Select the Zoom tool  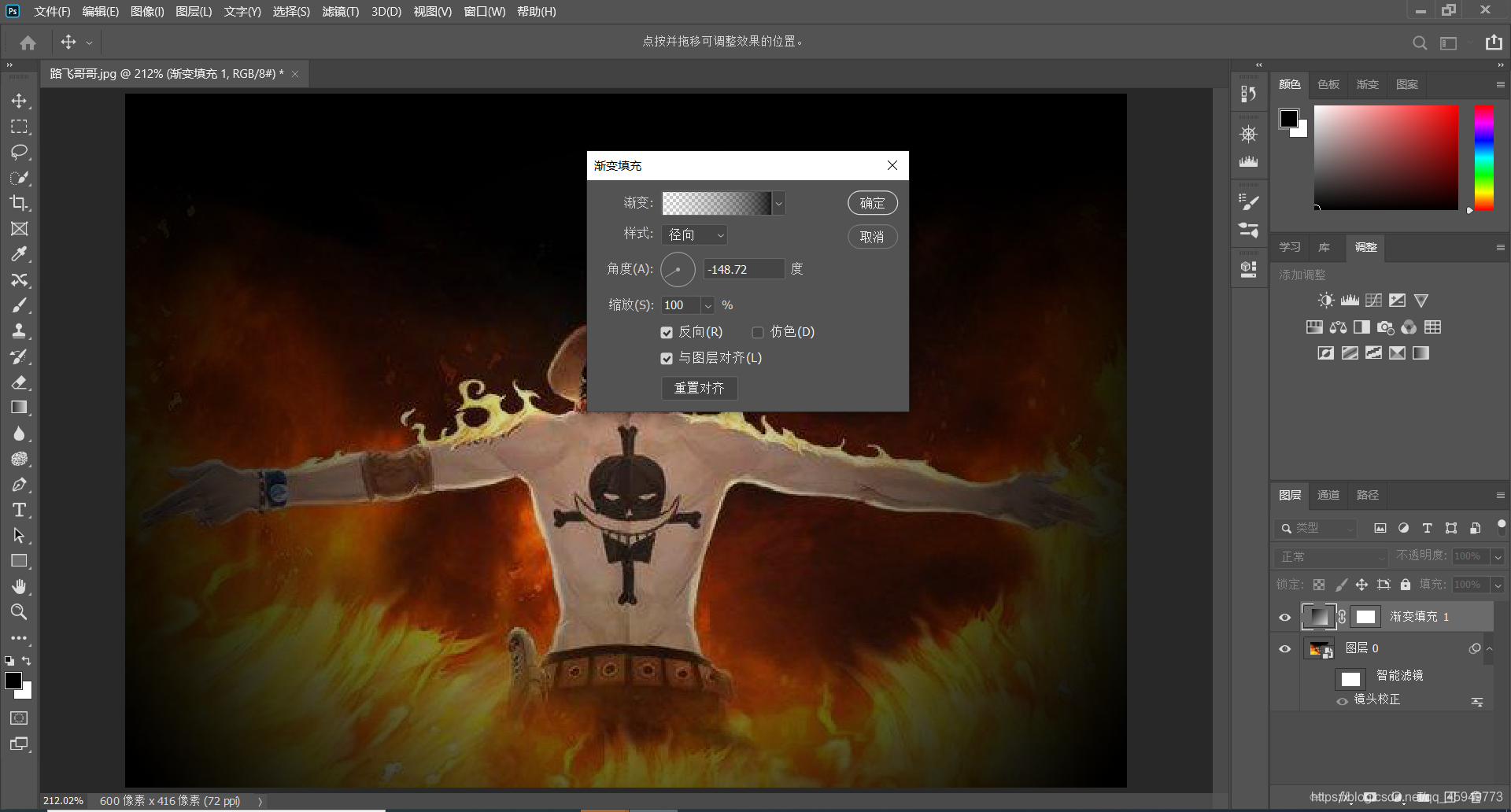pyautogui.click(x=19, y=612)
